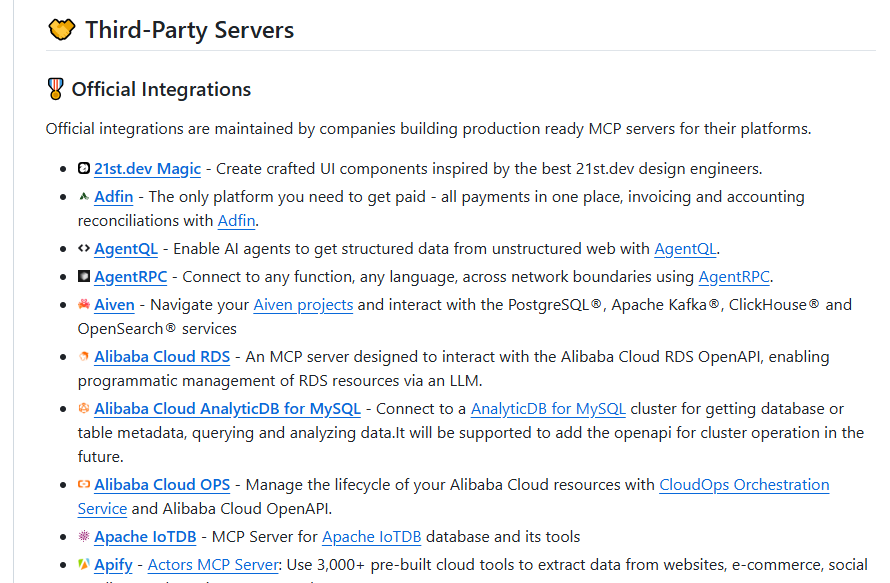890x583 pixels.
Task: Click the text 'OpenSearch® services'
Action: coord(157,328)
